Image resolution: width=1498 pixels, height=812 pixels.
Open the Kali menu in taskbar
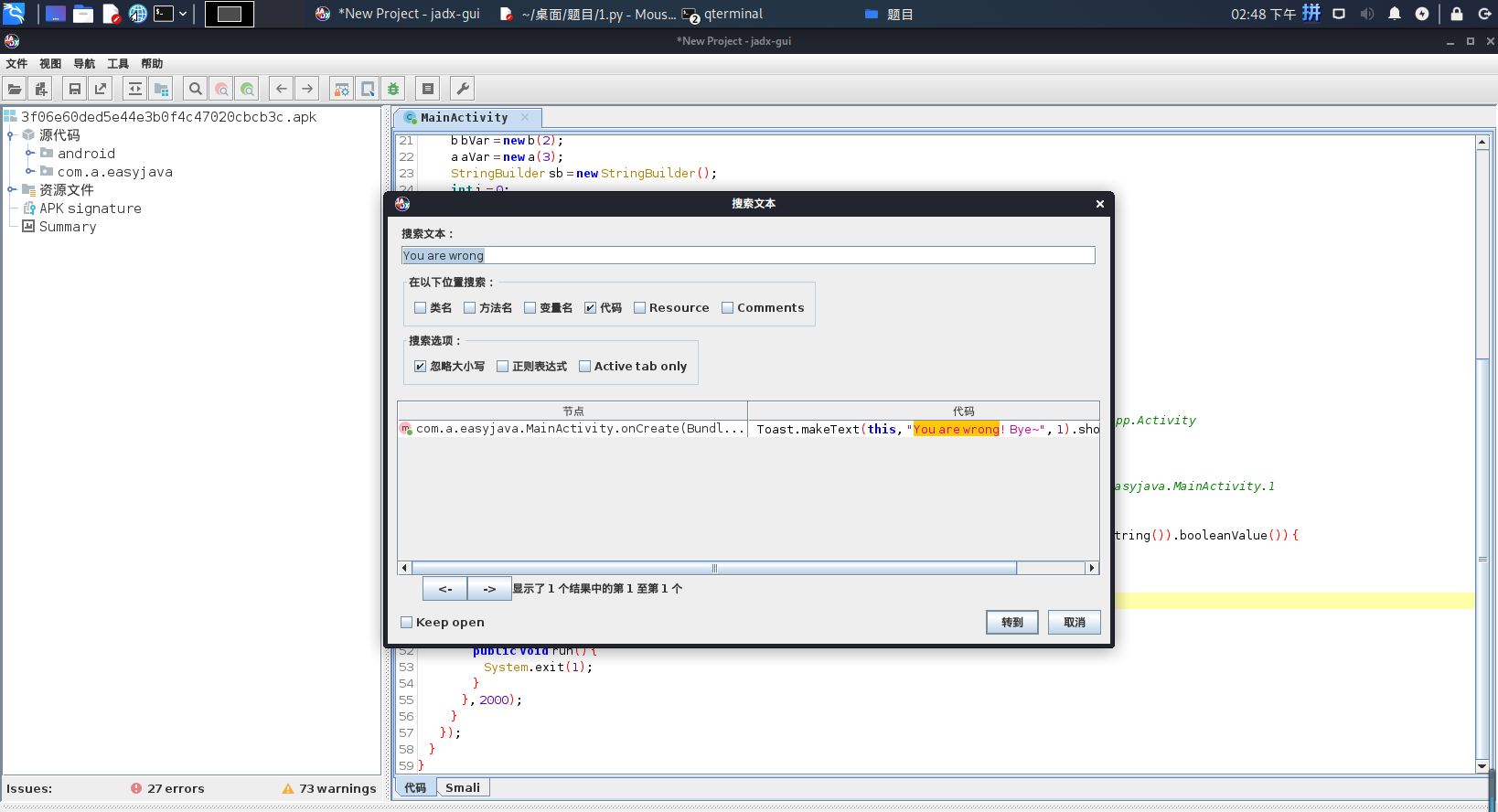14,14
